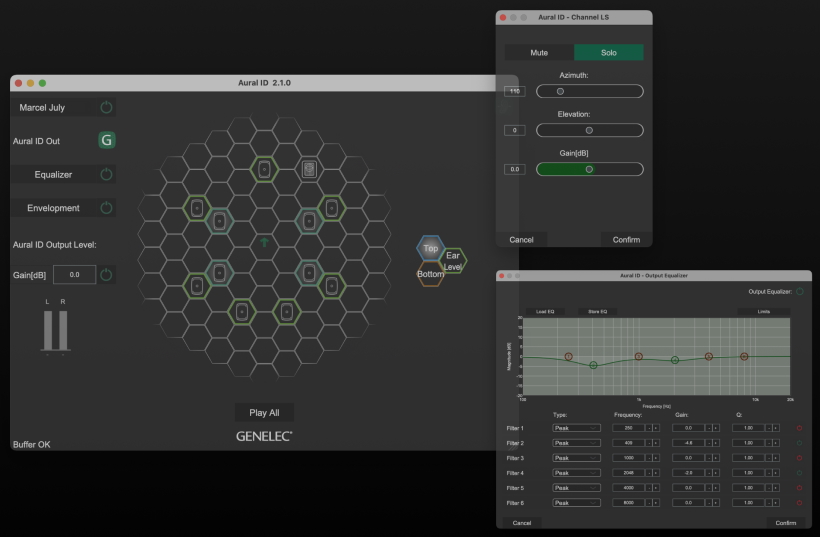Decrease Filter 4 gain with minus stepper
The height and width of the screenshot is (537, 820).
[709, 473]
